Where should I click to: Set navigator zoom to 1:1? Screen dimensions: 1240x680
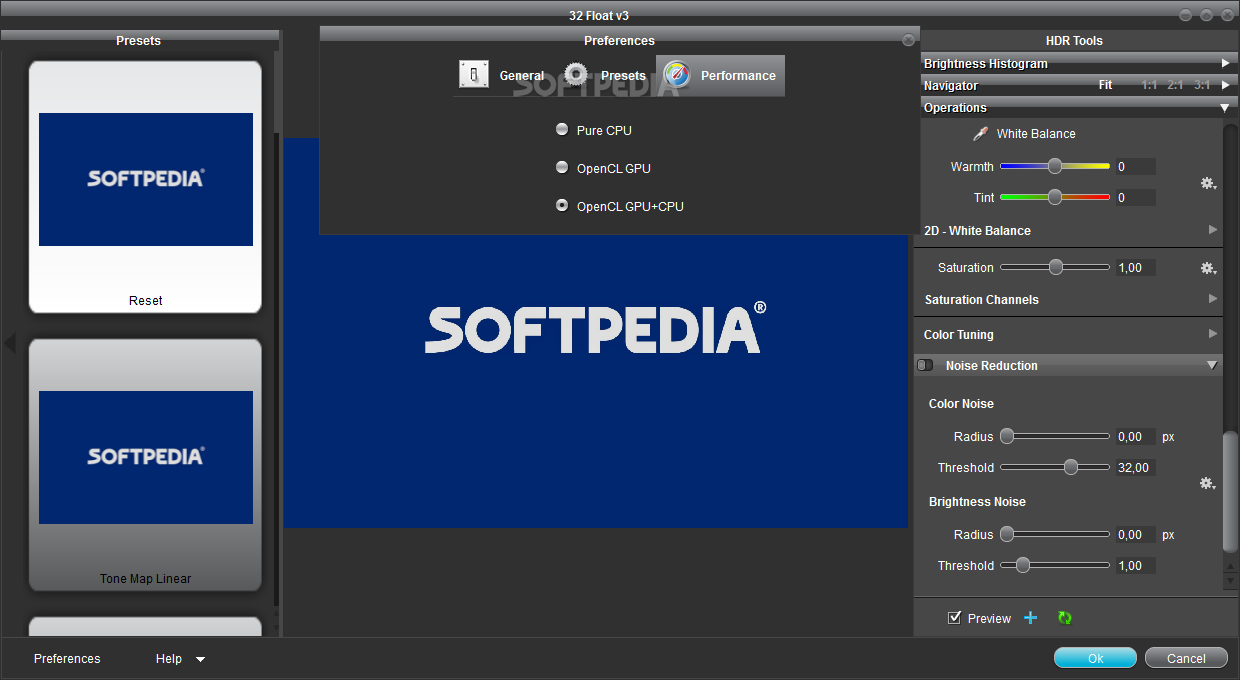click(x=1149, y=85)
